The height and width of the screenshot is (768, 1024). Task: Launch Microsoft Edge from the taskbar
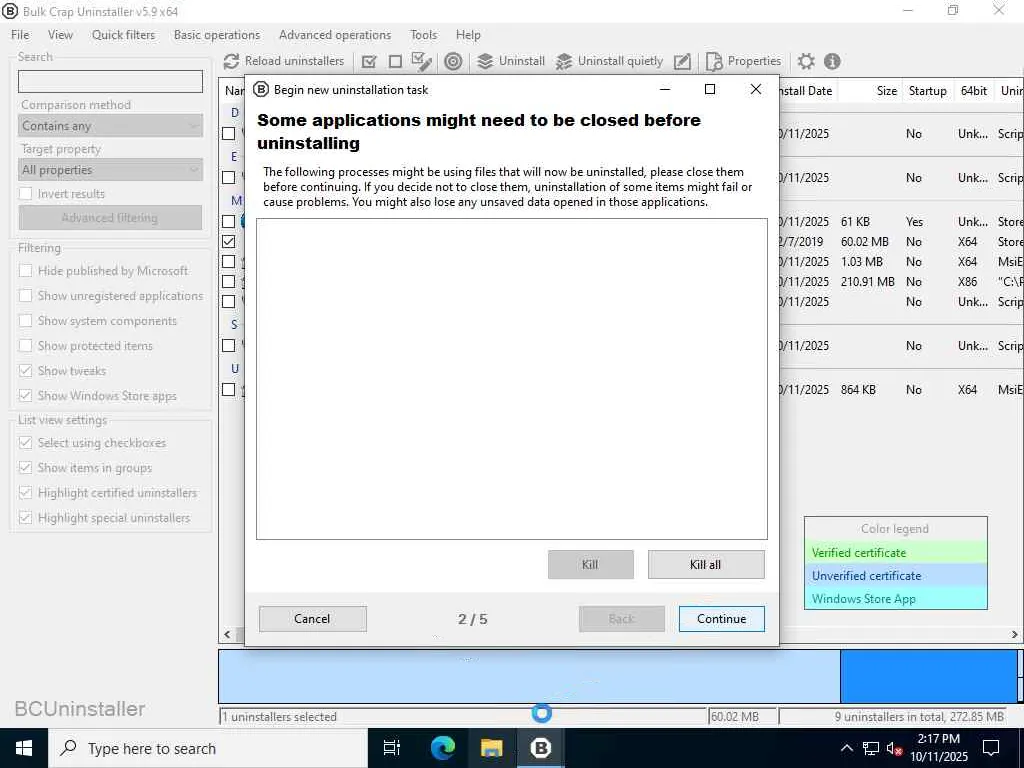click(442, 748)
